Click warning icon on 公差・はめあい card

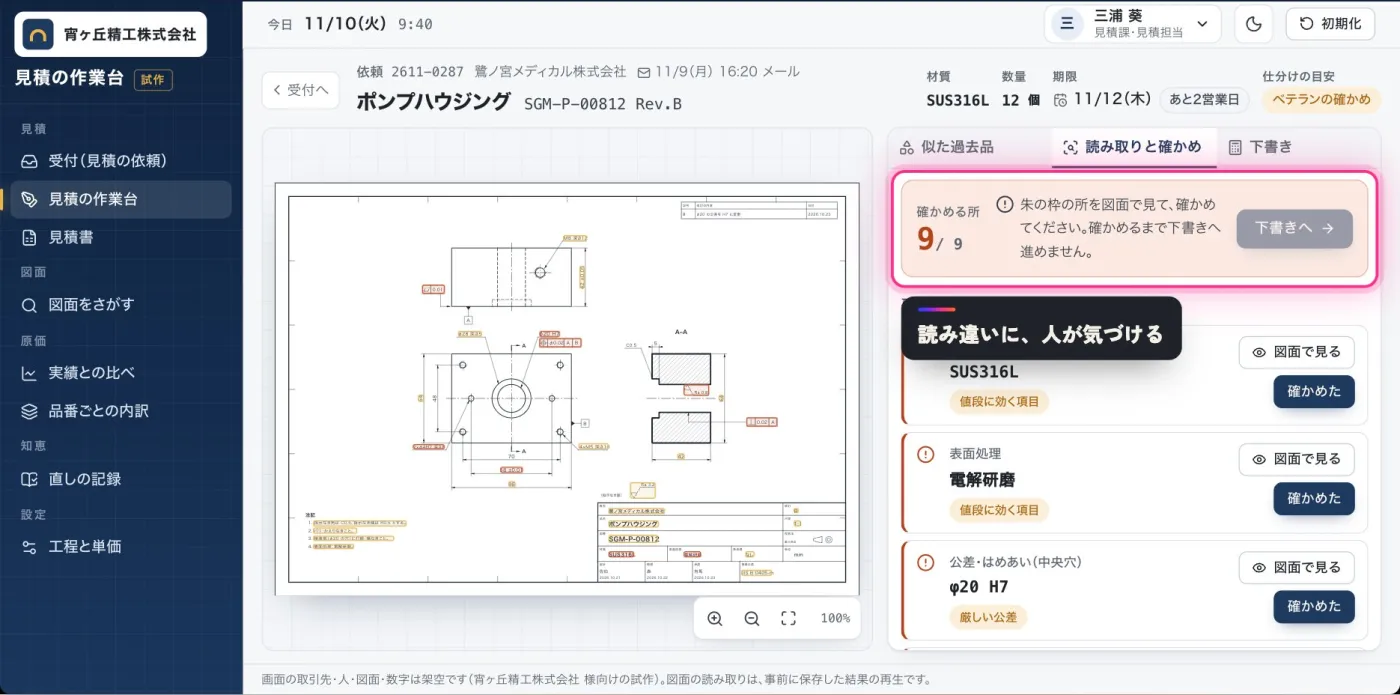(926, 562)
